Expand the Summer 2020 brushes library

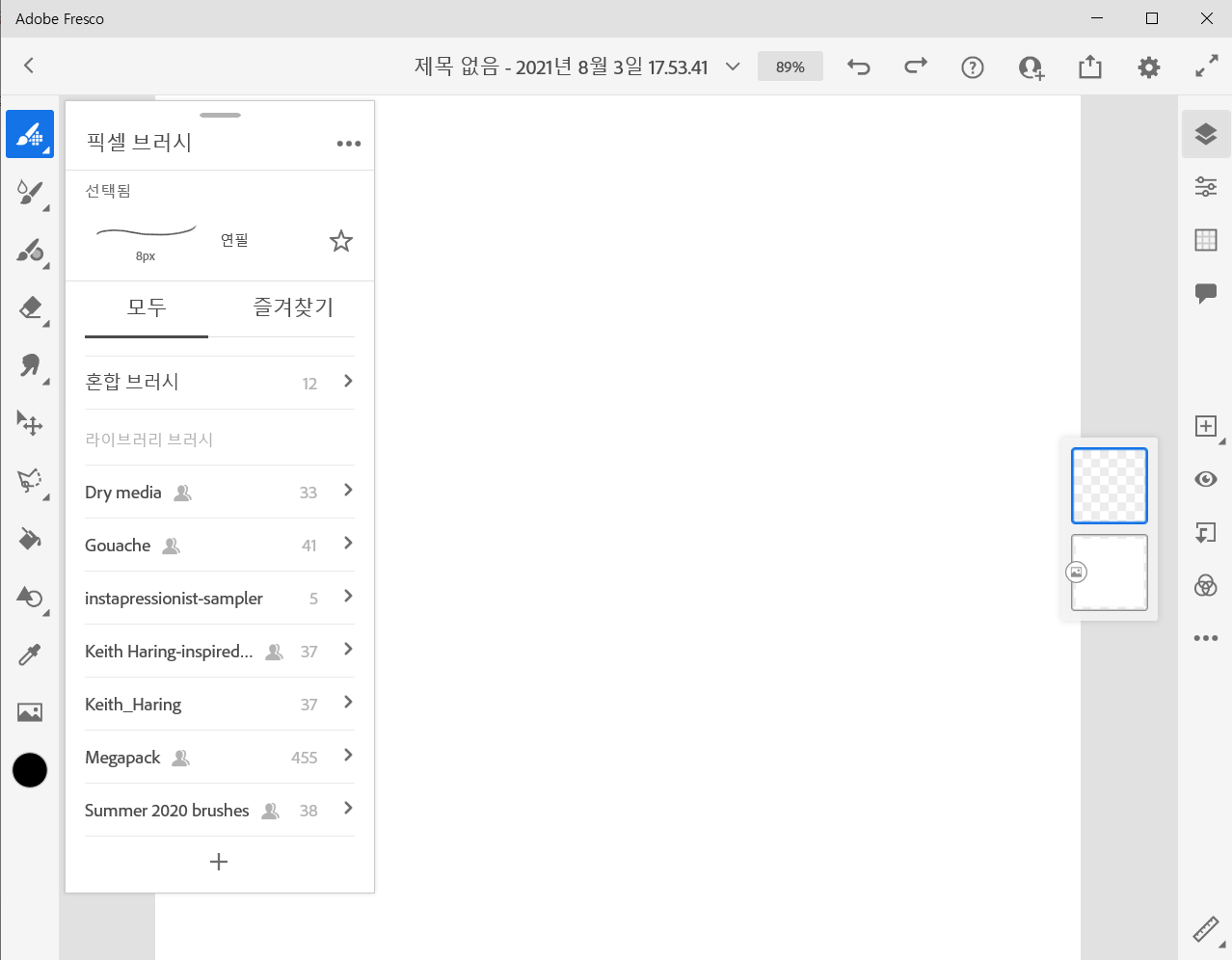(220, 810)
